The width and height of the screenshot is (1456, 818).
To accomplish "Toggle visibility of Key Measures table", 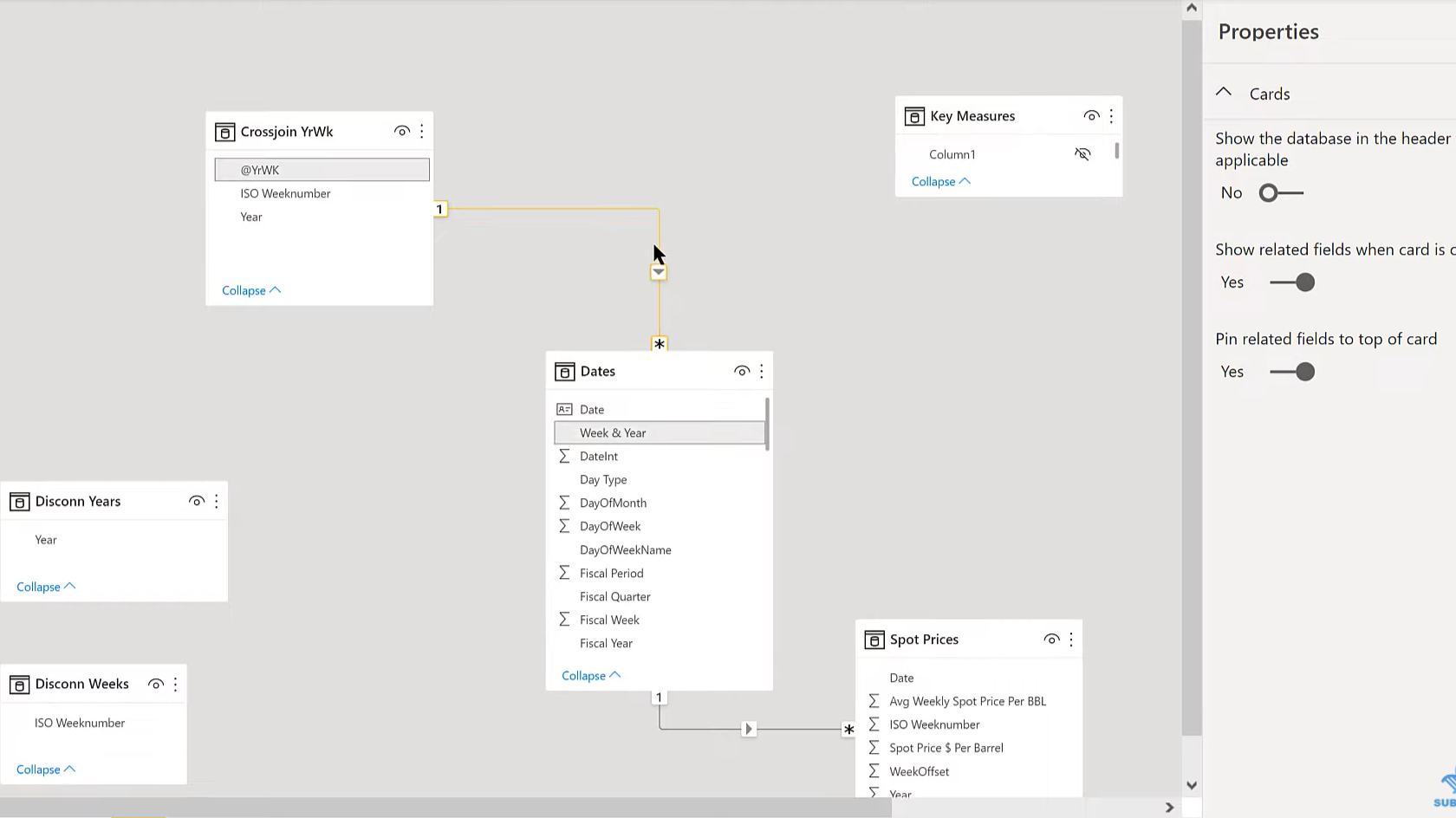I will coord(1091,116).
